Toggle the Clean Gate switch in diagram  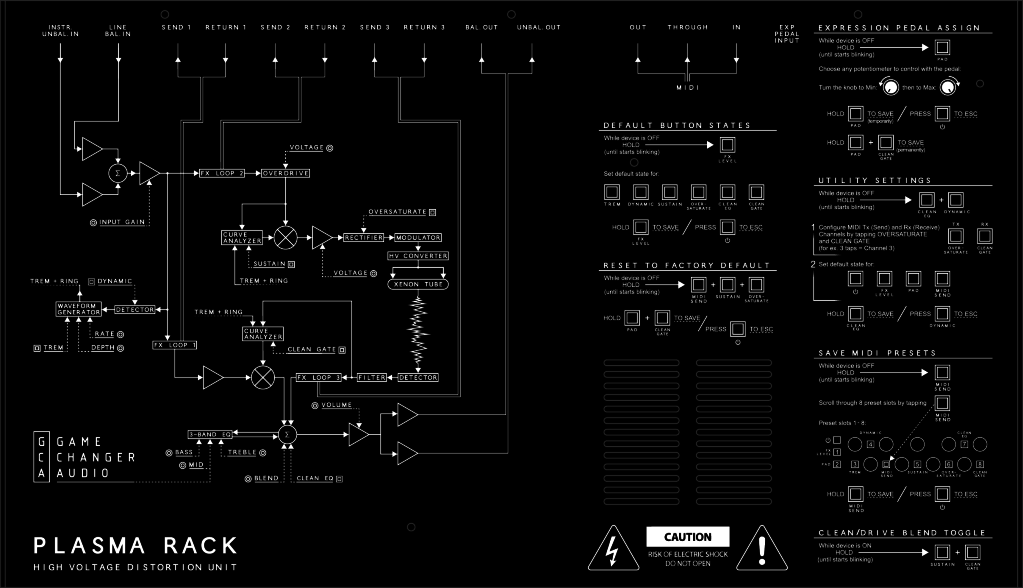pyautogui.click(x=341, y=350)
